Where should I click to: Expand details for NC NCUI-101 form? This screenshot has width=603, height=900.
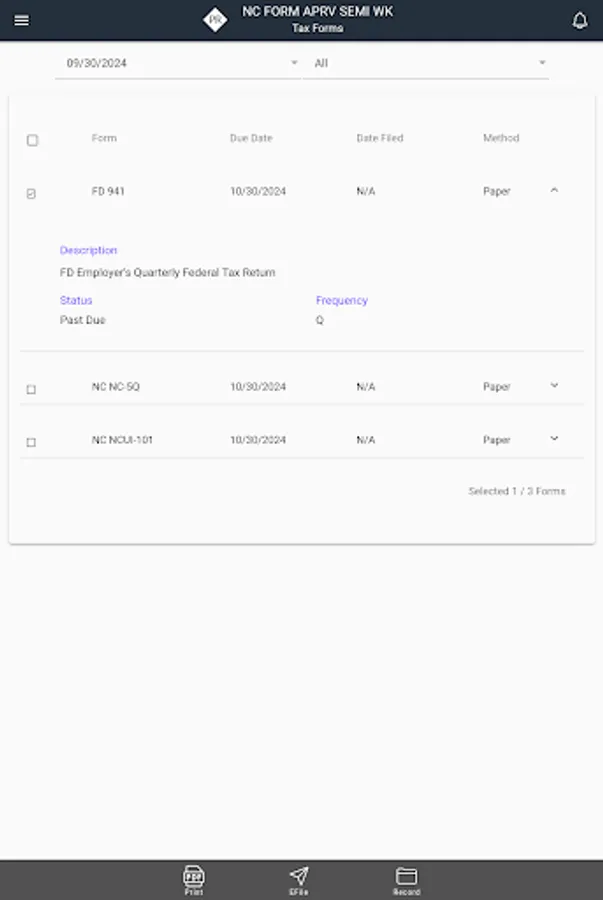pos(556,439)
